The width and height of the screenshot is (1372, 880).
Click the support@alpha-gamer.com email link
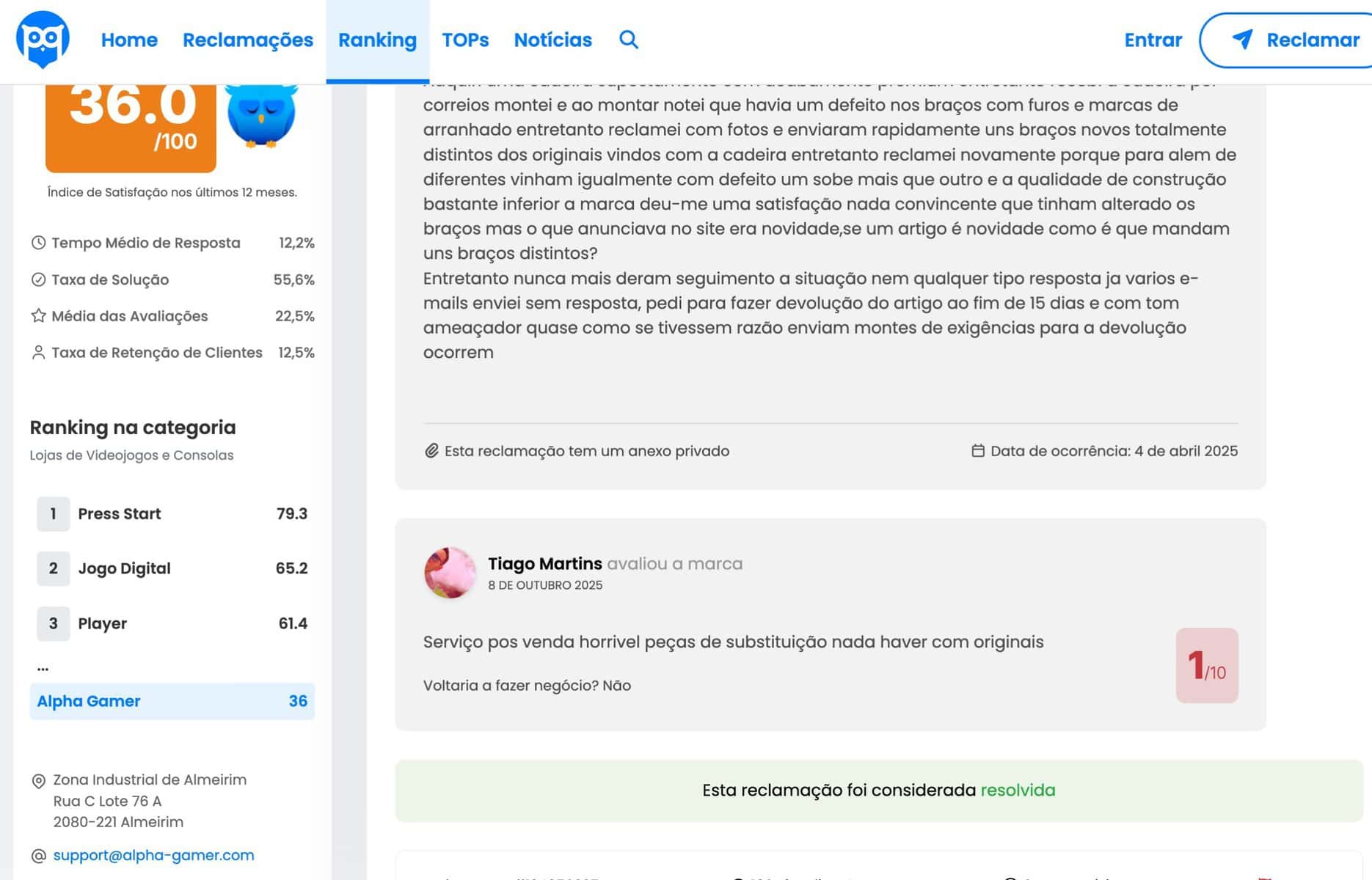click(x=153, y=855)
